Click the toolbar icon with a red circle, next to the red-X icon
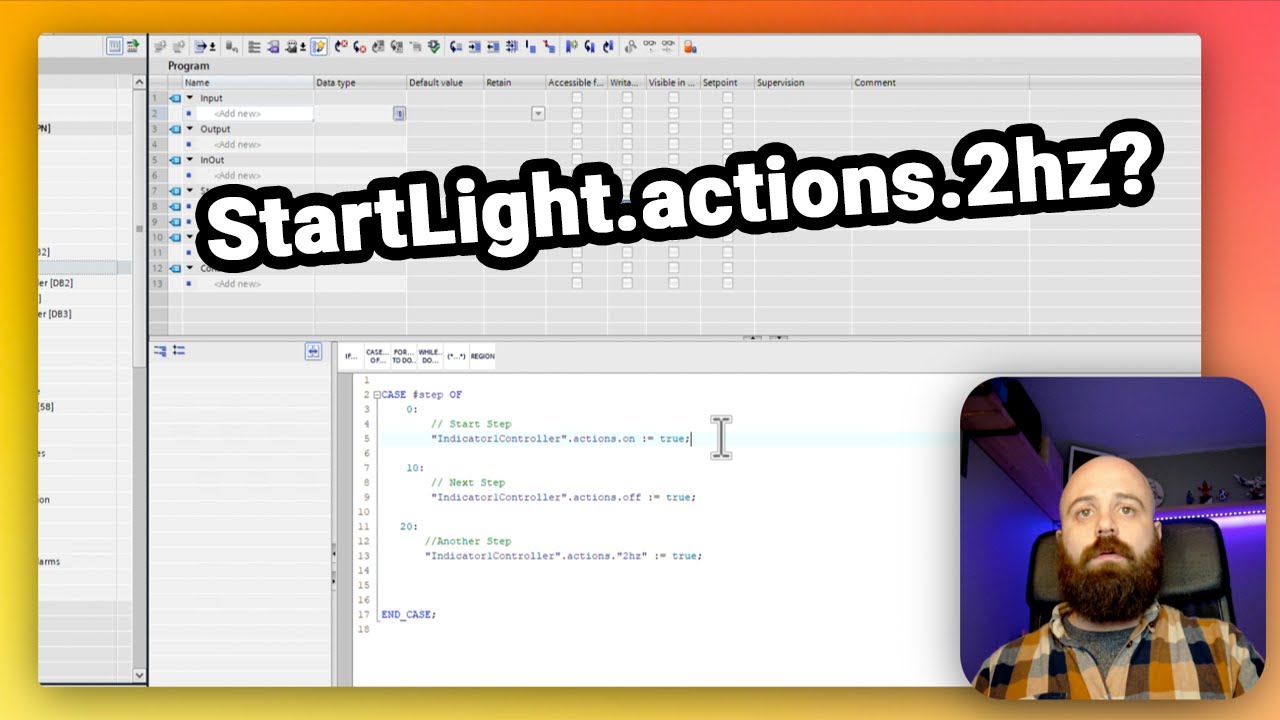 pyautogui.click(x=360, y=46)
